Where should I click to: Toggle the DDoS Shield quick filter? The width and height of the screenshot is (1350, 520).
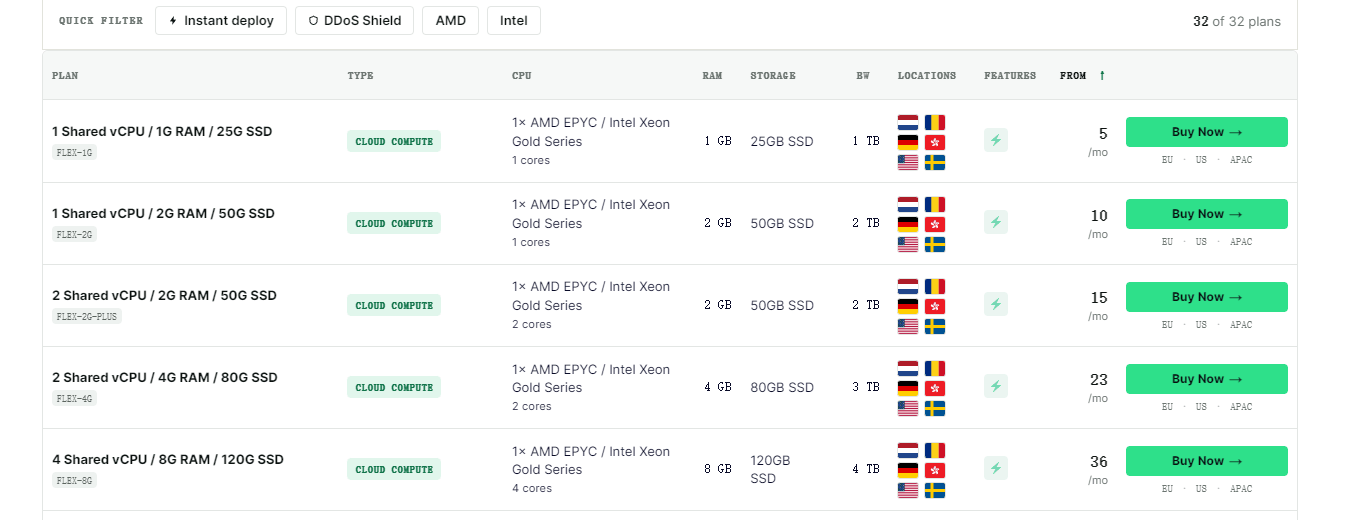click(354, 20)
